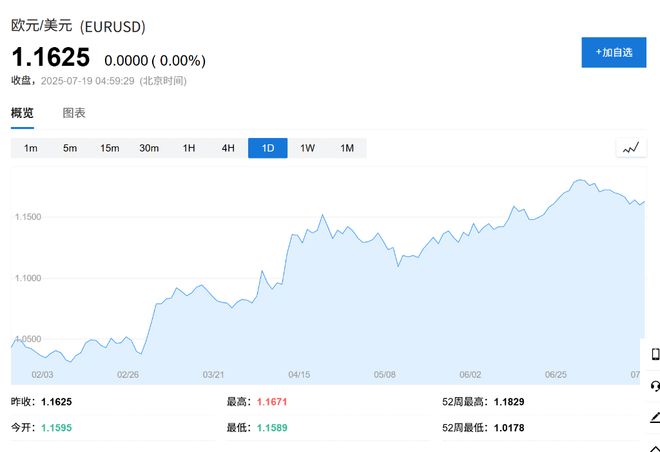Click the active 1D interval button

[268, 148]
